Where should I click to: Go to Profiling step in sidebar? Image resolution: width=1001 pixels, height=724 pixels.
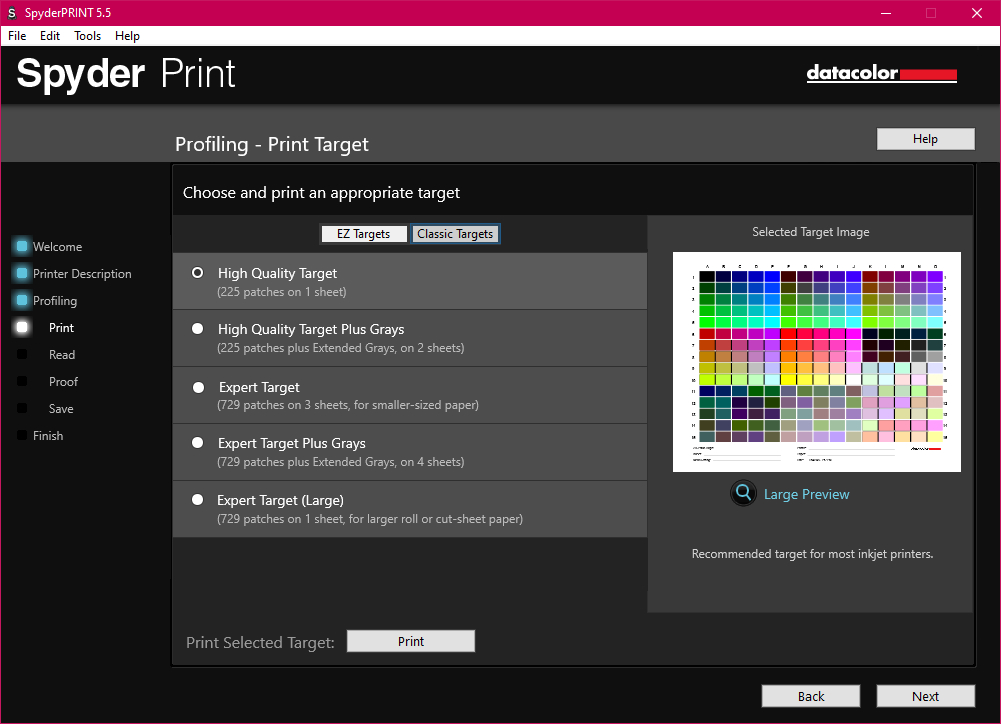coord(55,301)
